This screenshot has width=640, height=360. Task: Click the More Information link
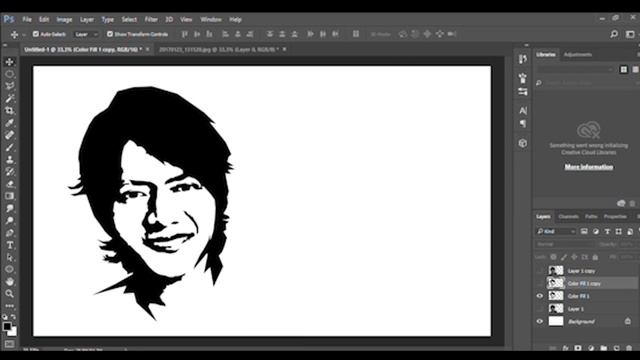click(x=589, y=167)
